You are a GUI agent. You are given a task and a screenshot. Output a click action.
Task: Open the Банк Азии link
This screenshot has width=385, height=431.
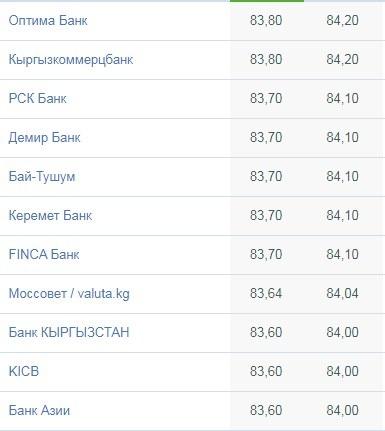click(39, 411)
